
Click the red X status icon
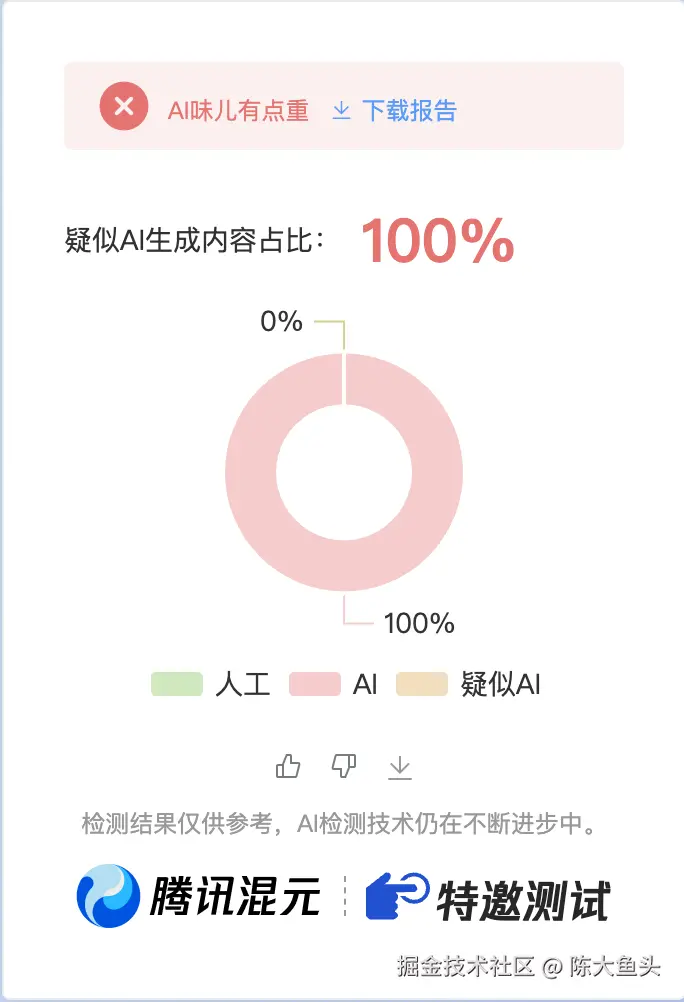point(124,107)
